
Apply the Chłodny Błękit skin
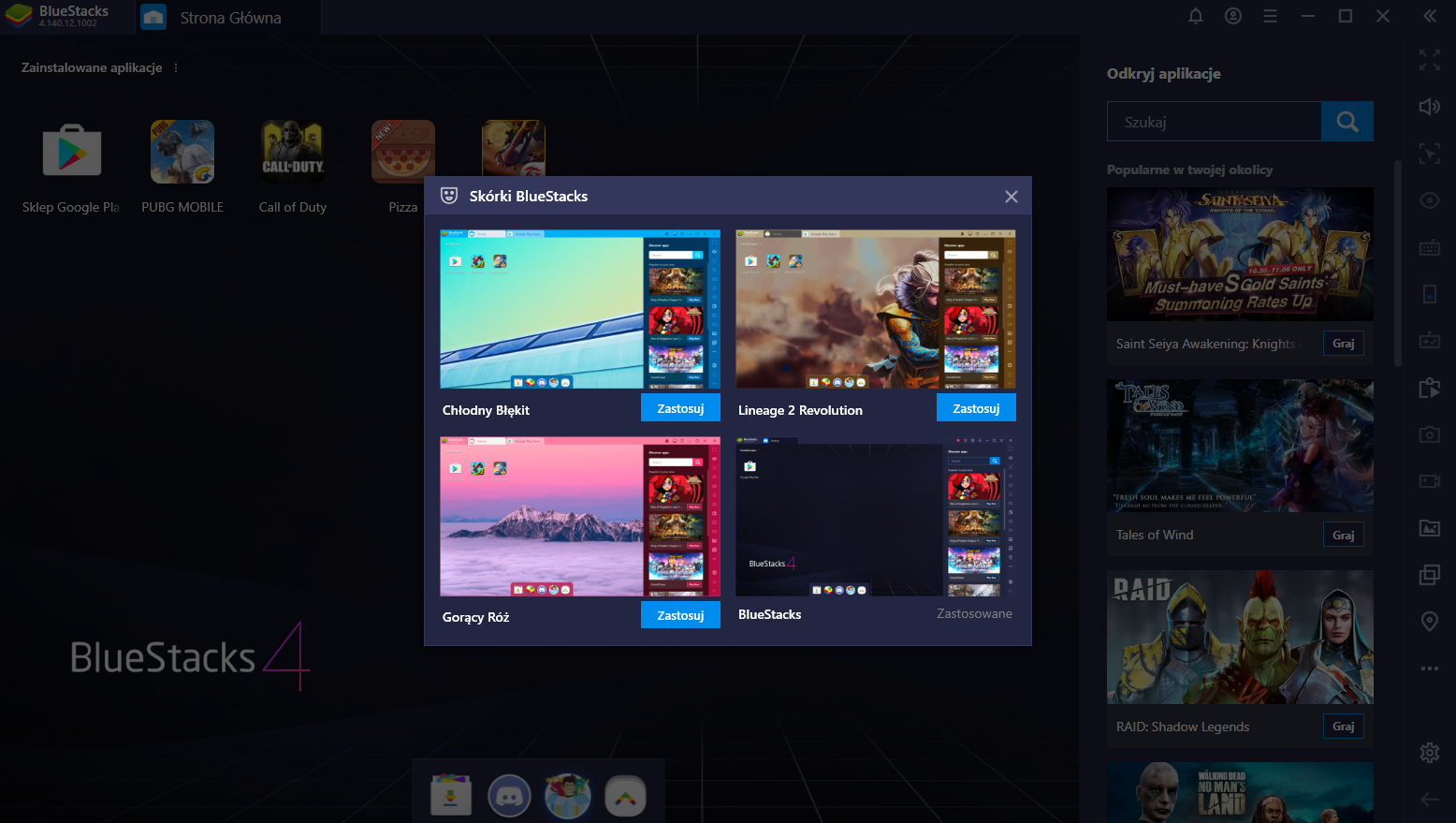[x=679, y=408]
